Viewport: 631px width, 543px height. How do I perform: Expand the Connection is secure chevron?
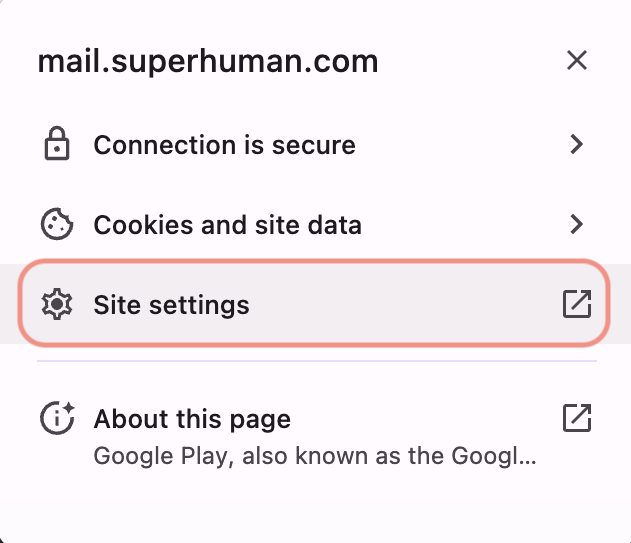[x=576, y=145]
